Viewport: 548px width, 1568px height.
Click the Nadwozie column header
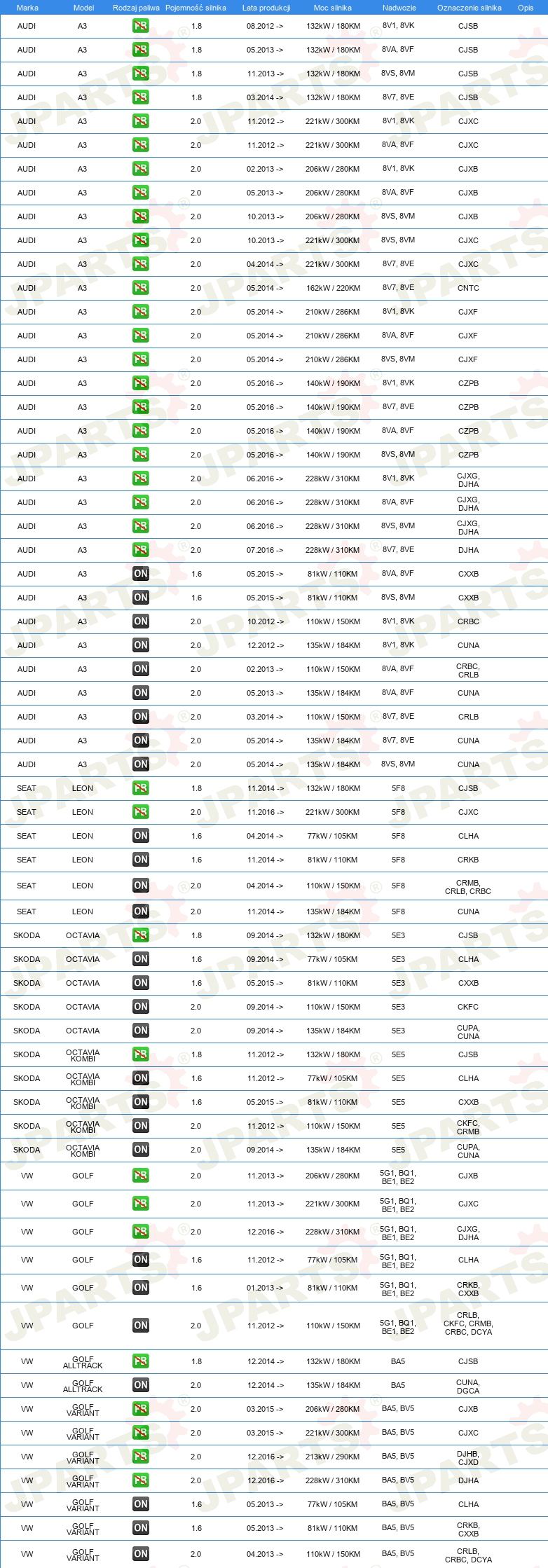pos(399,8)
